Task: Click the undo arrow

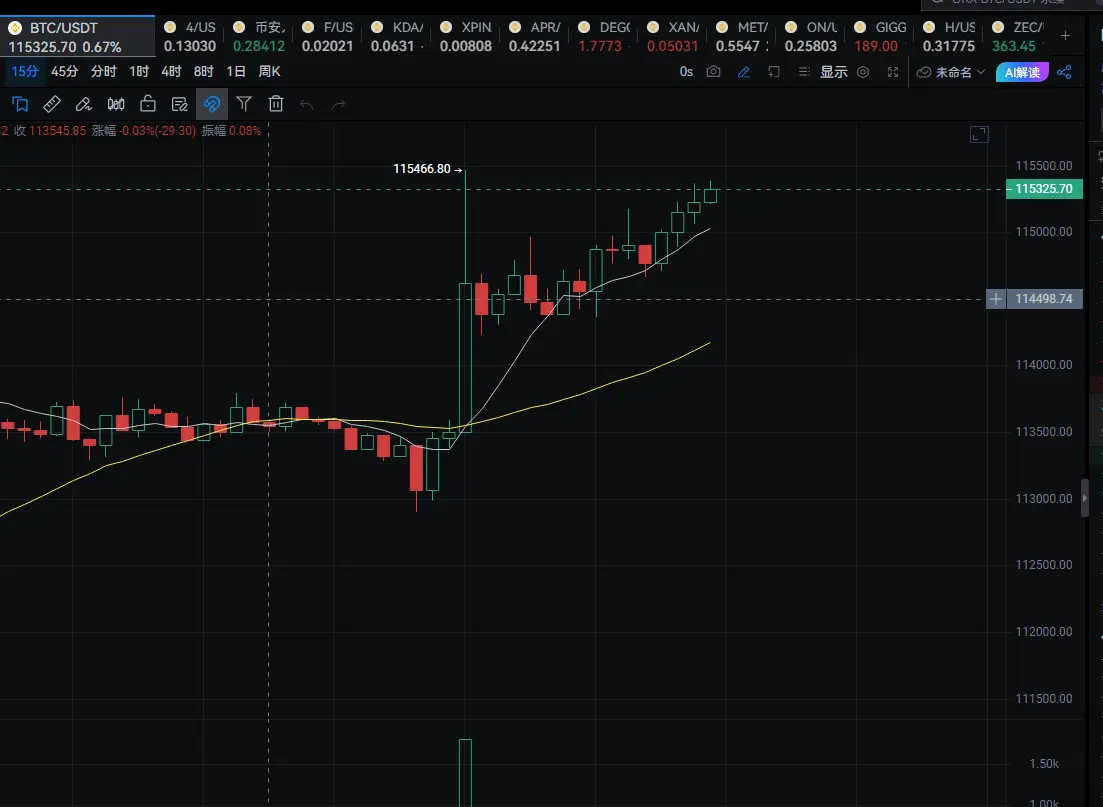Action: coord(307,105)
